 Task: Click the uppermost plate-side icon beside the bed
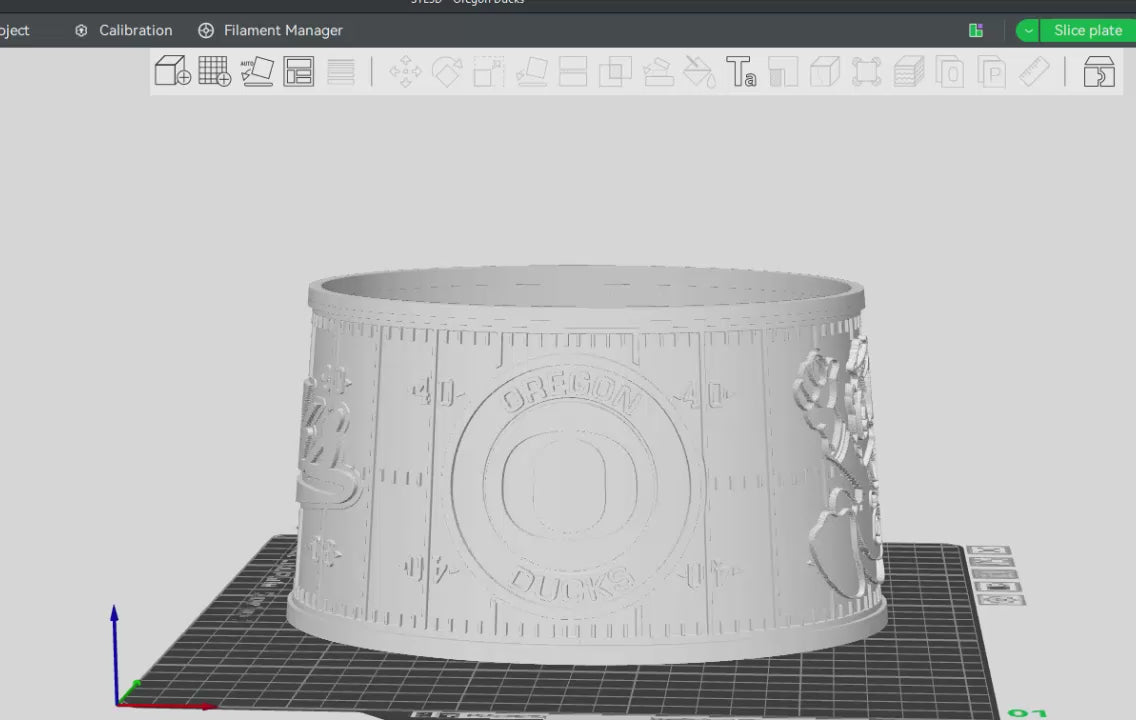point(988,551)
